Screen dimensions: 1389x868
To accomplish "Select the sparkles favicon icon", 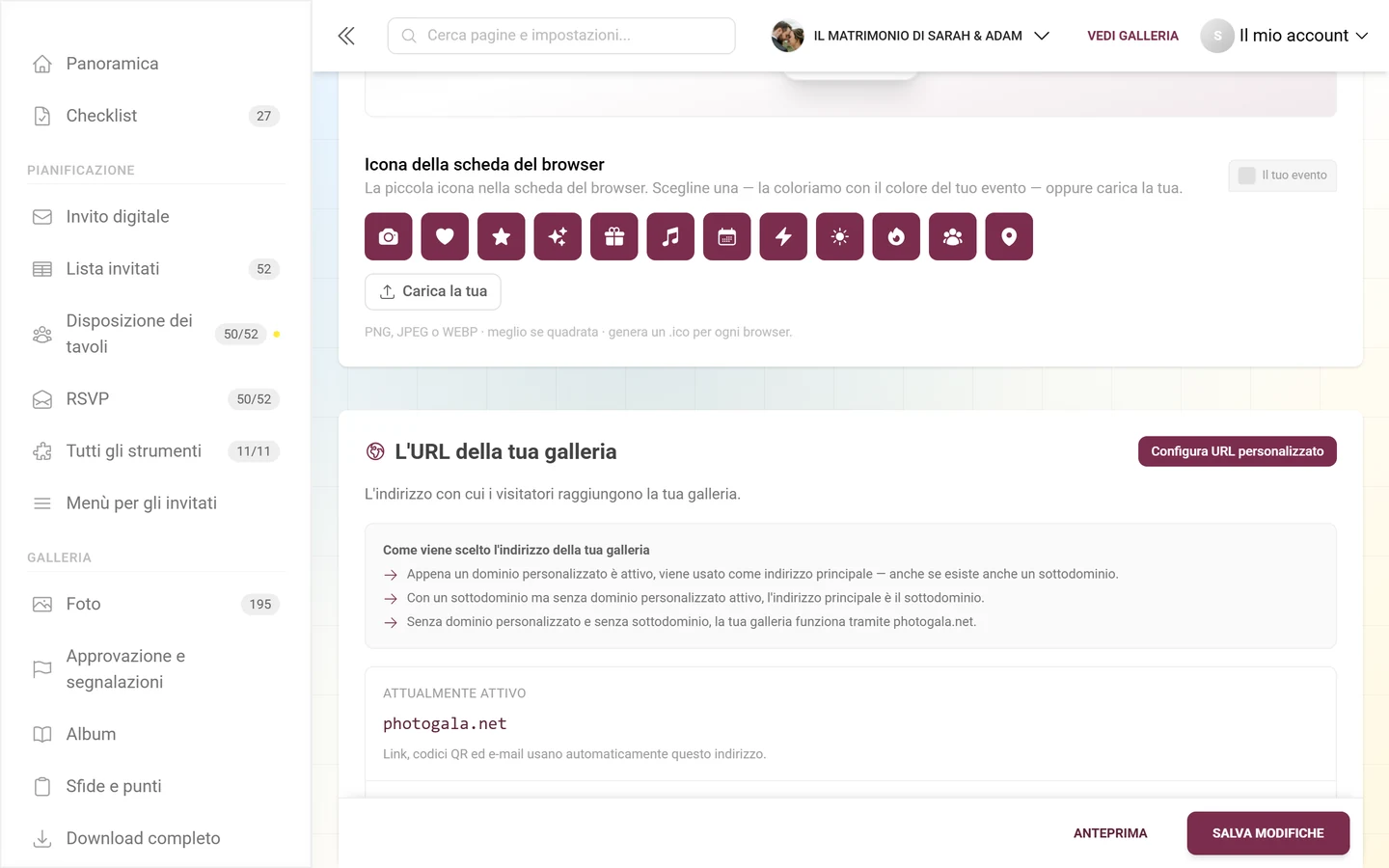I will [558, 236].
